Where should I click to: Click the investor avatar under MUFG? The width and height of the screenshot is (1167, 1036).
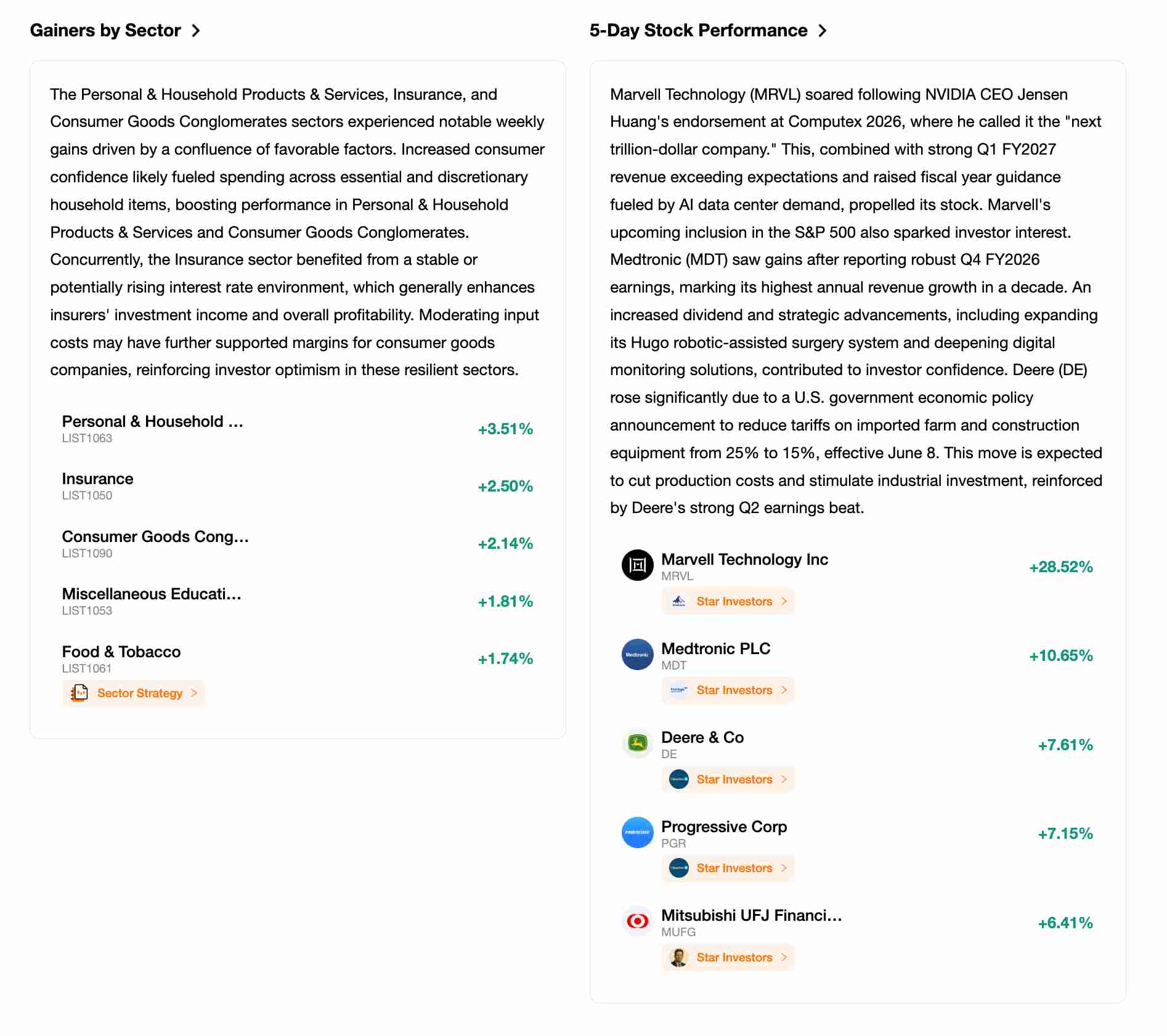pos(678,957)
